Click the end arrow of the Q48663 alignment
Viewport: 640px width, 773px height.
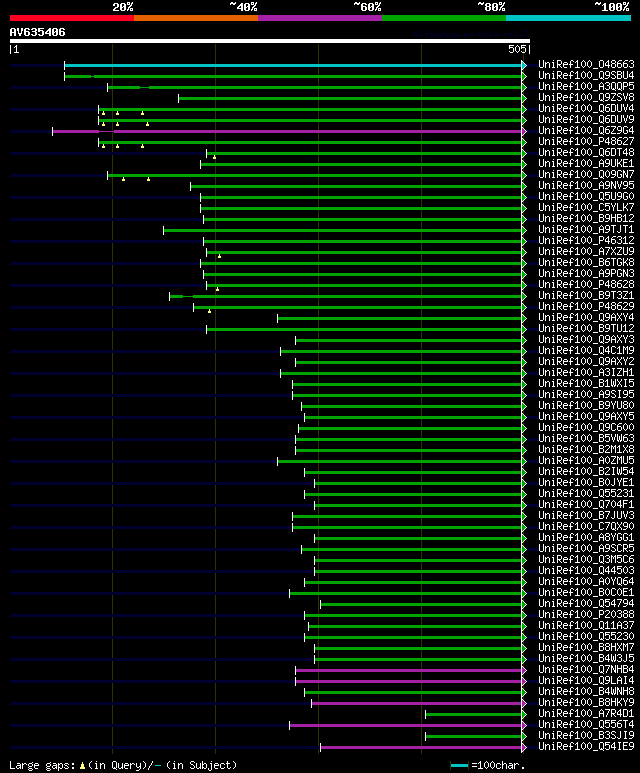tap(524, 66)
